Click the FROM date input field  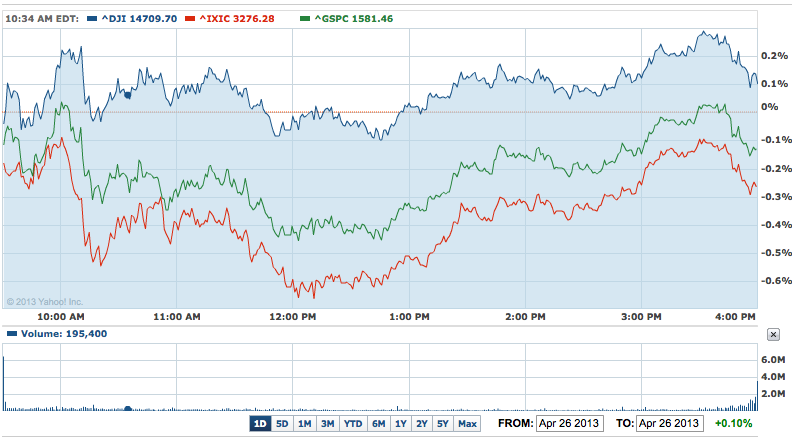pos(570,424)
